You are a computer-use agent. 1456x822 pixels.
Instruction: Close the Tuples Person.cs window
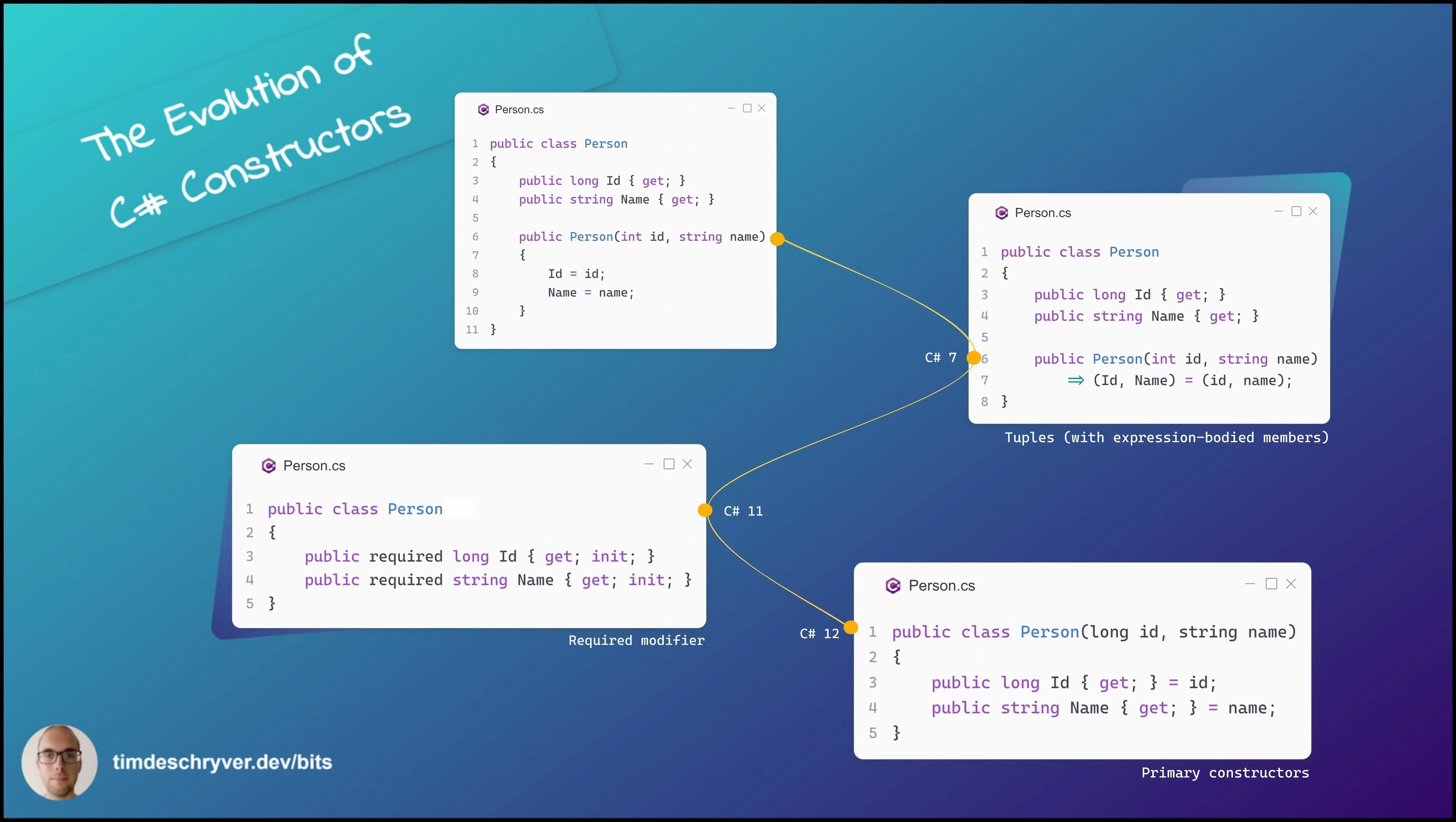1313,211
